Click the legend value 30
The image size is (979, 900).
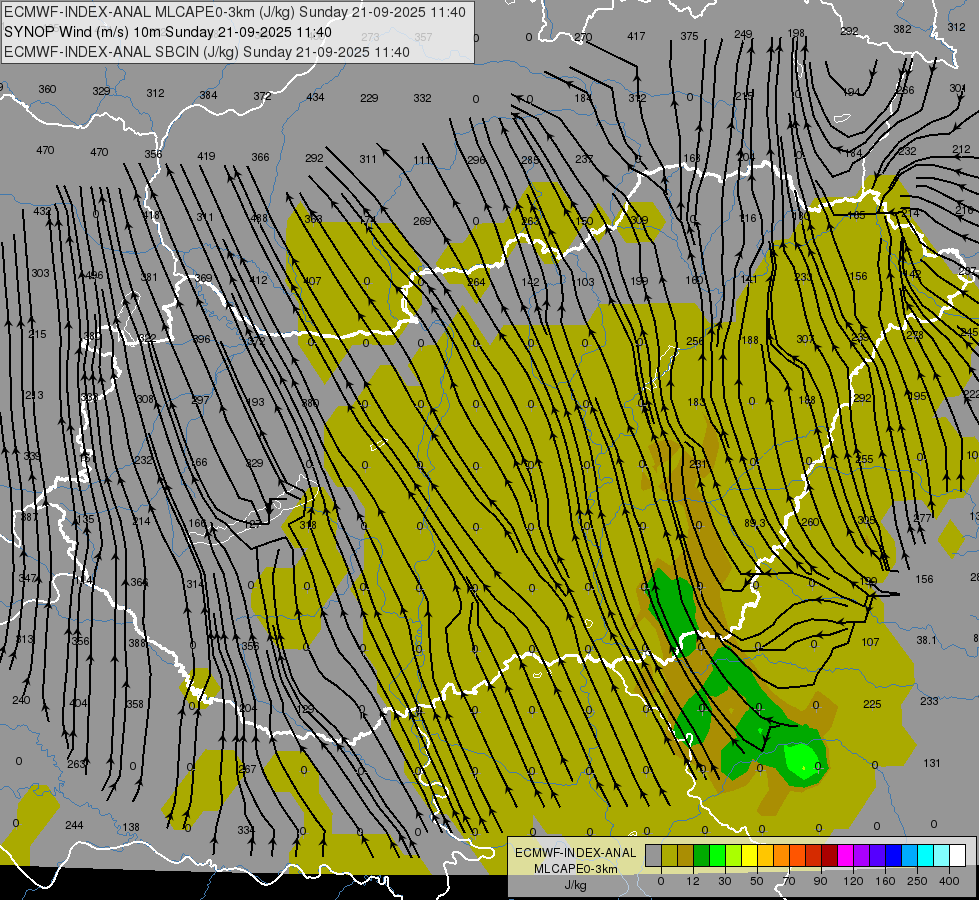coord(725,881)
